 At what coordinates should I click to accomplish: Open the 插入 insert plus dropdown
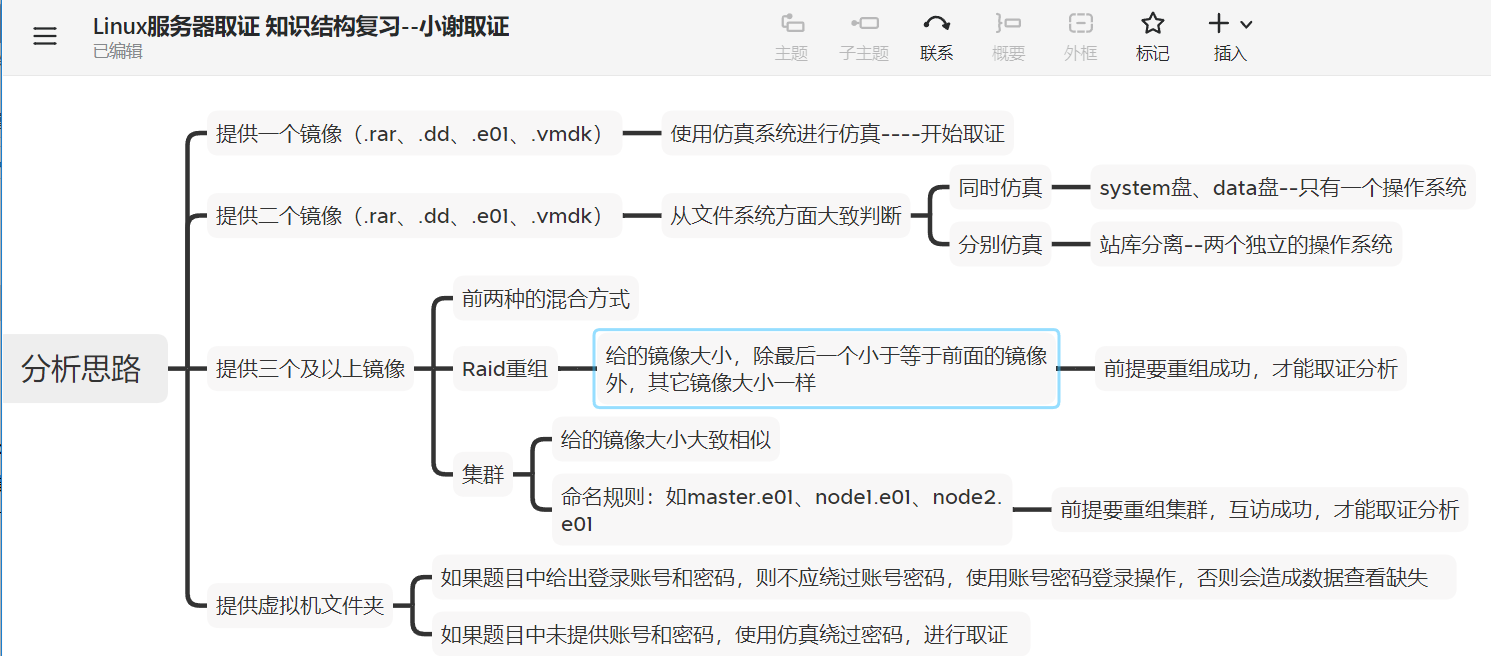click(x=1230, y=23)
